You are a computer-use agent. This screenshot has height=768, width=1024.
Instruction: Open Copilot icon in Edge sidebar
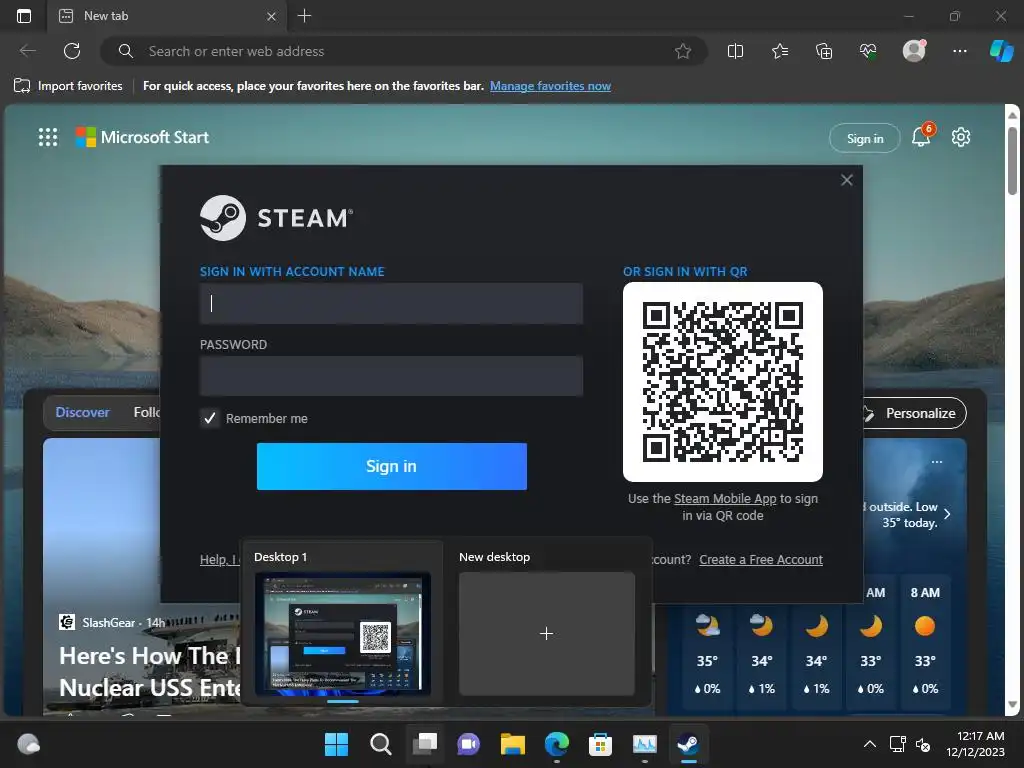tap(1001, 50)
